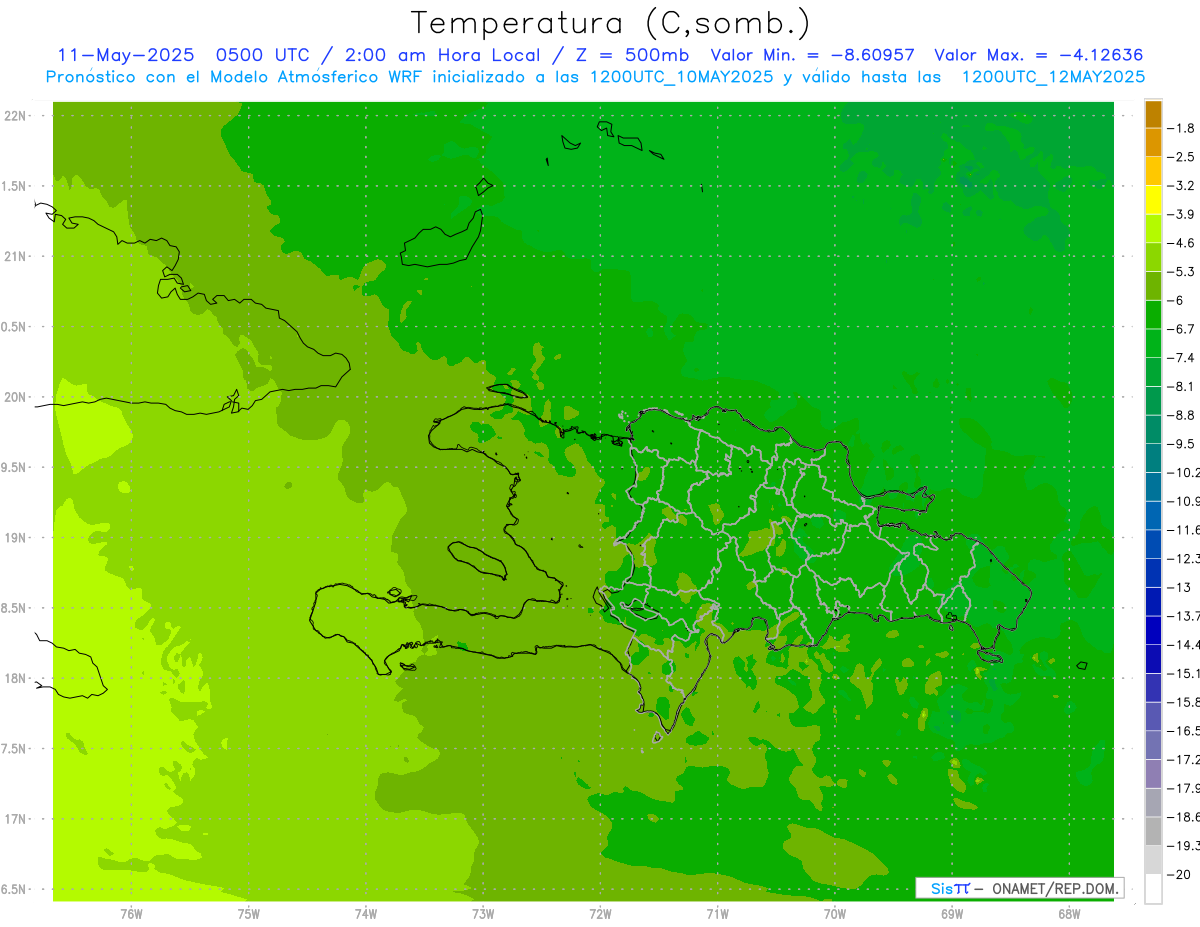Click the '-9.5' colorbar value
This screenshot has height=927, width=1200.
point(1181,443)
